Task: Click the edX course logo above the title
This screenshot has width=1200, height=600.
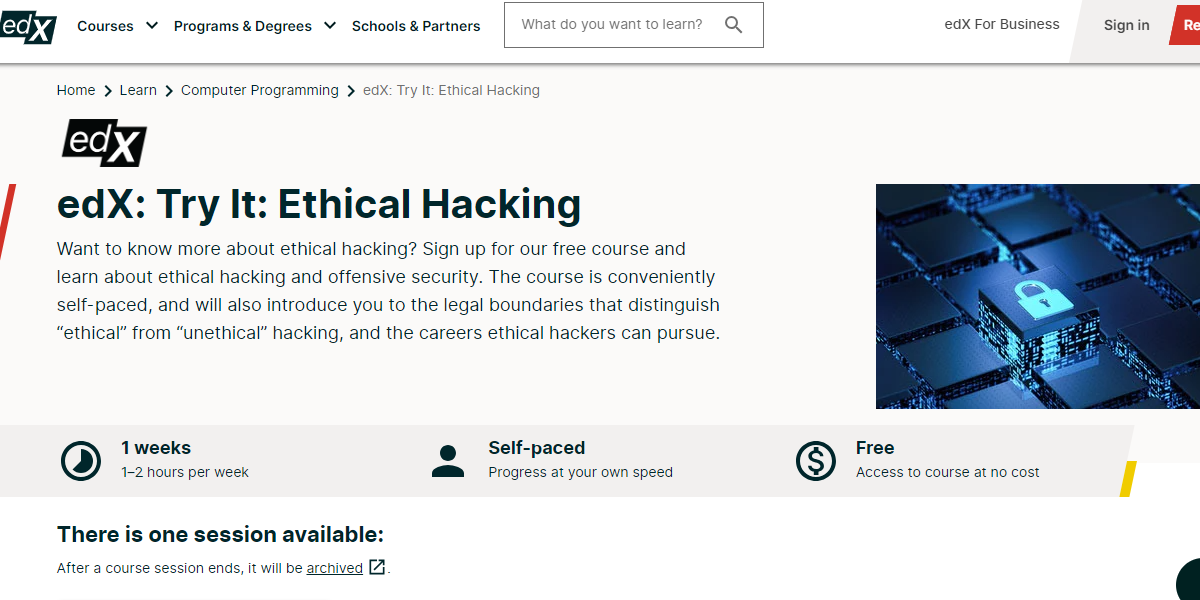Action: (103, 142)
